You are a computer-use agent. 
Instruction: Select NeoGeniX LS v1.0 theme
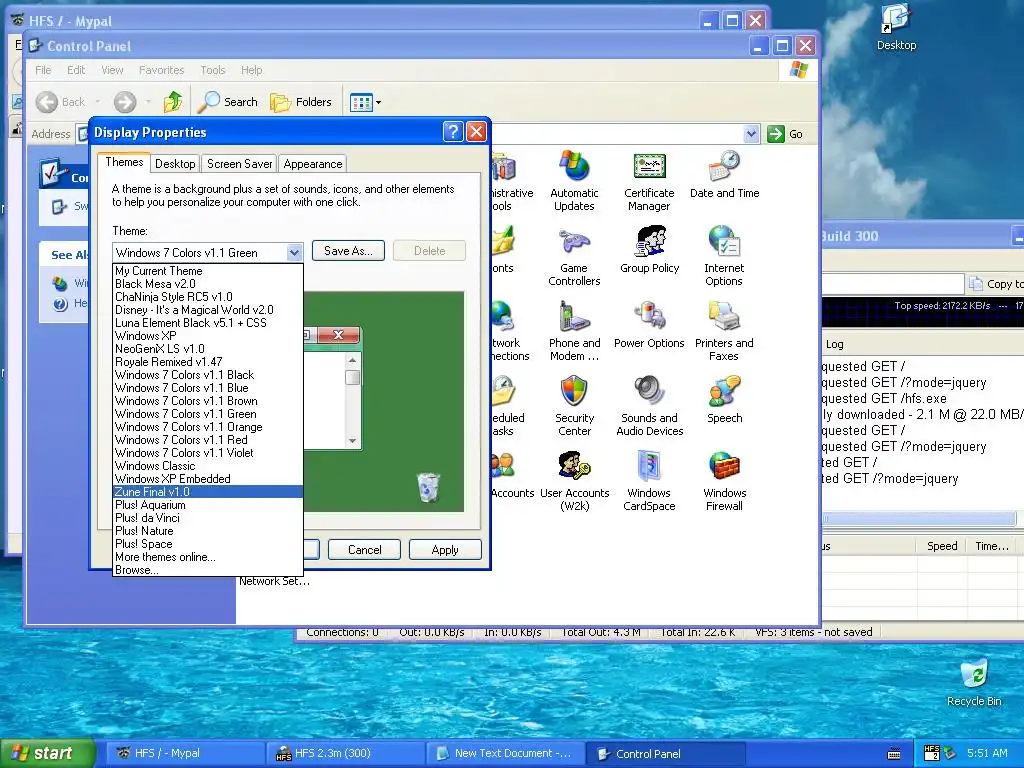point(208,349)
